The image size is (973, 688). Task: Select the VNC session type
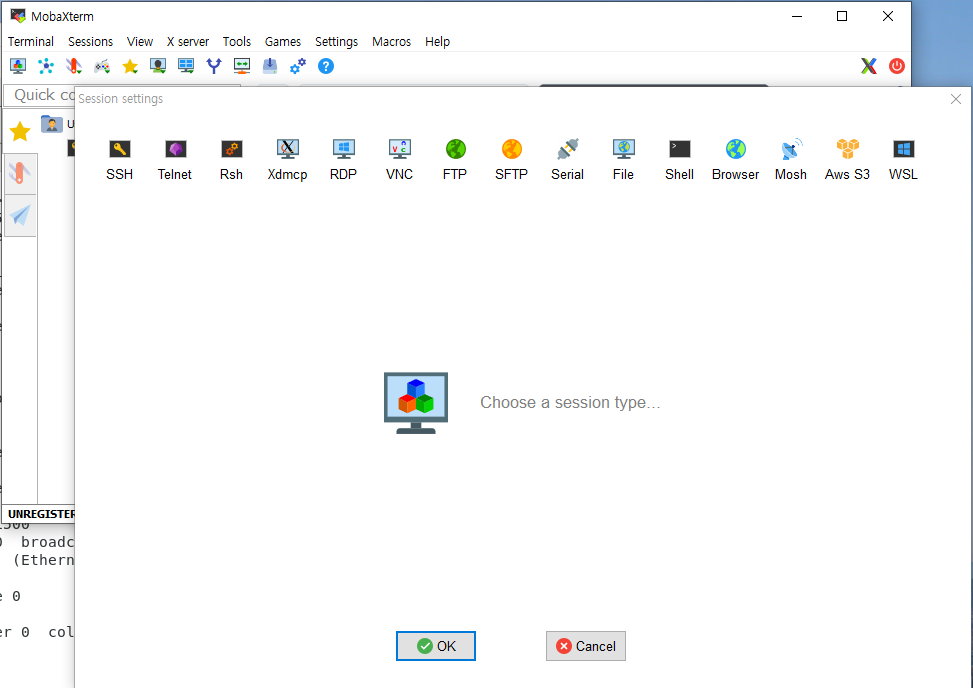(x=399, y=159)
